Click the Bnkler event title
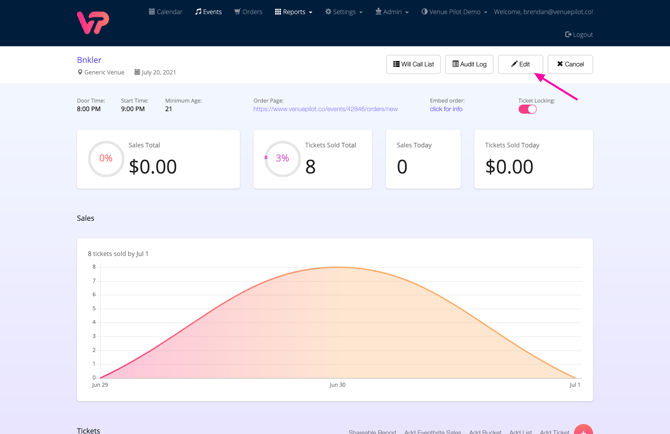The width and height of the screenshot is (670, 434). click(89, 60)
